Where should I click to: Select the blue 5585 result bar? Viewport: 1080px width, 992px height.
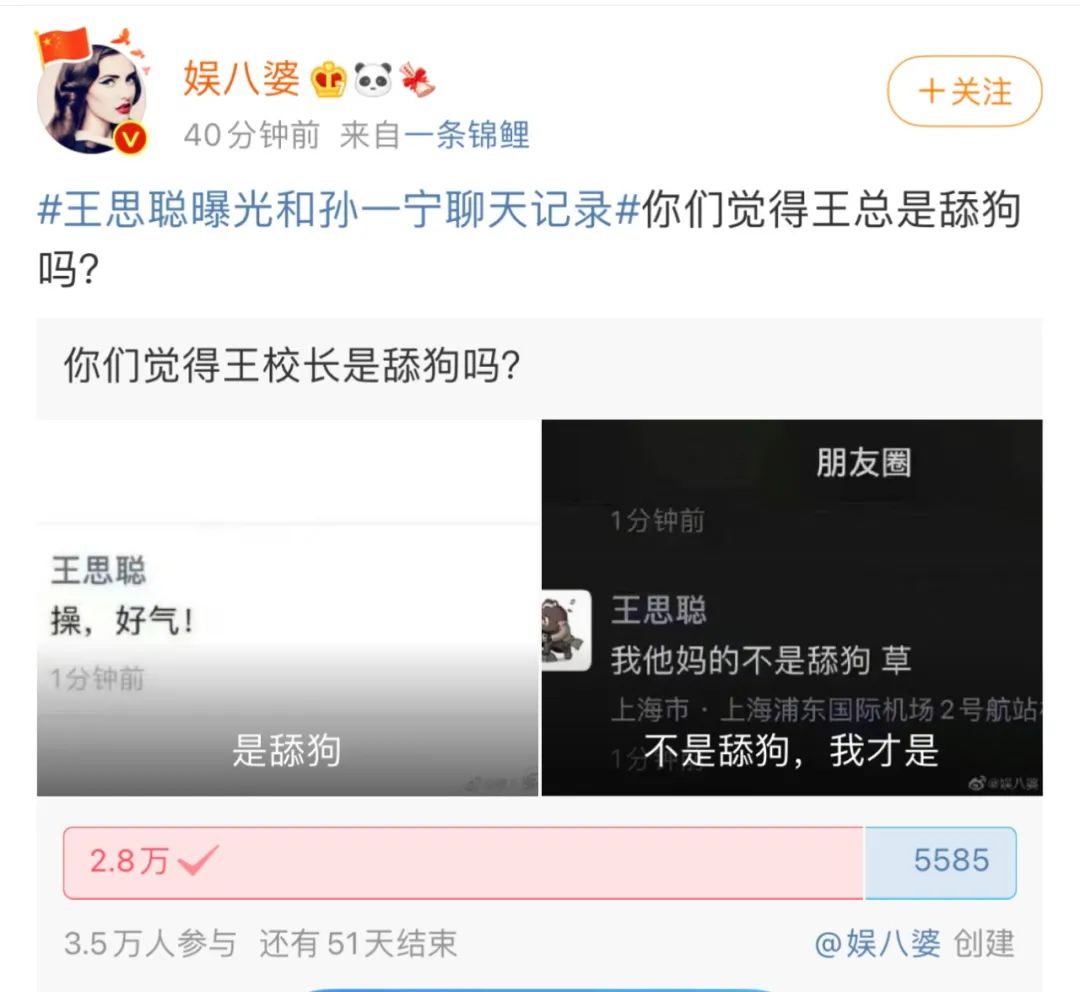[x=940, y=862]
